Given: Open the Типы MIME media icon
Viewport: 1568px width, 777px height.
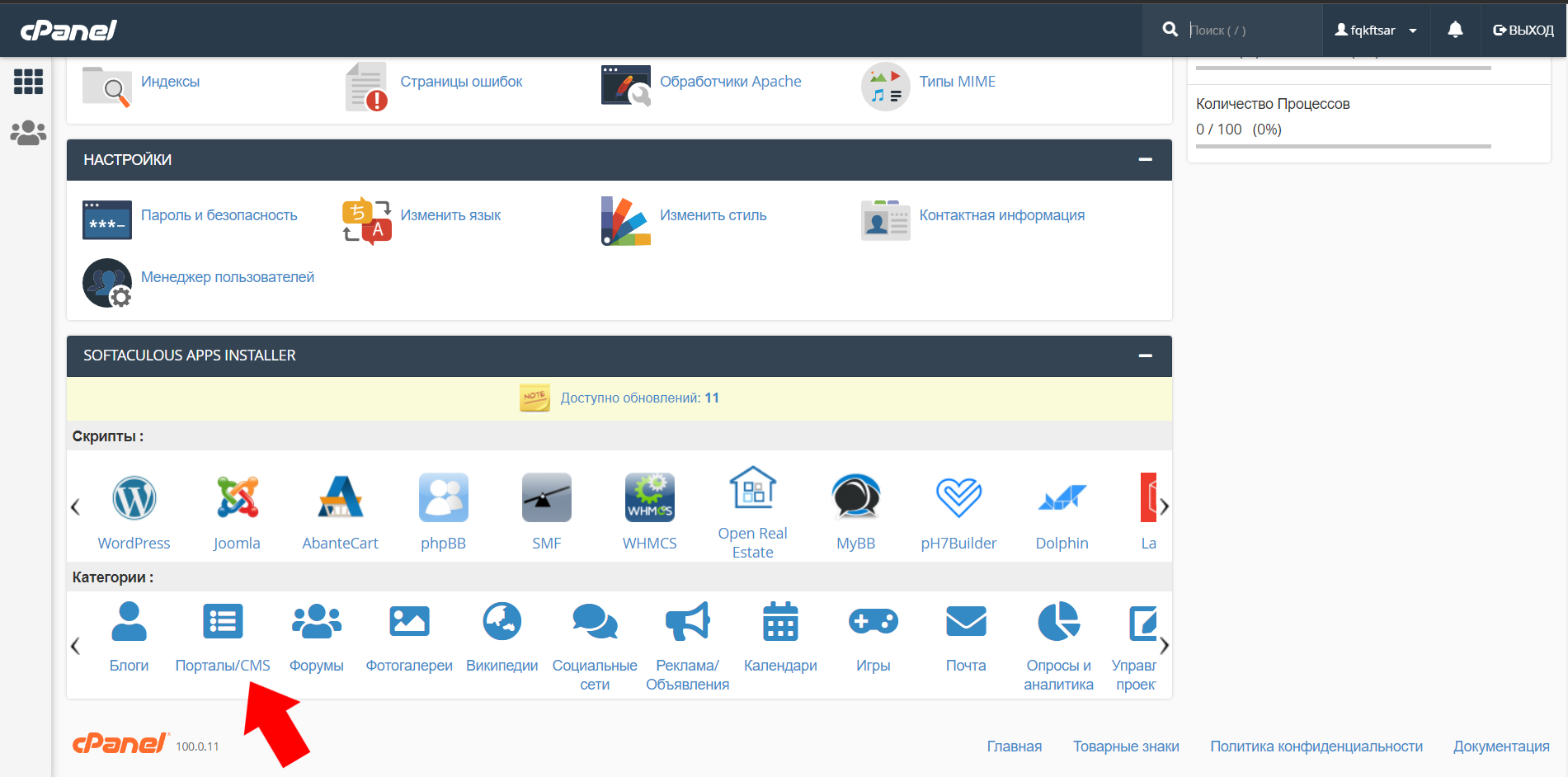Looking at the screenshot, I should click(886, 87).
